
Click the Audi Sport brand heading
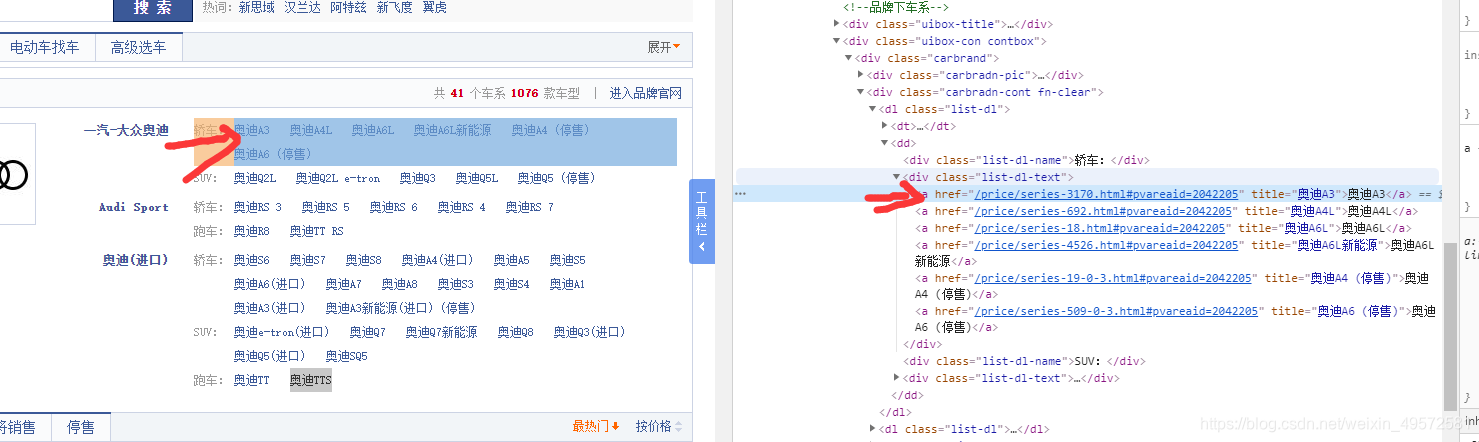(134, 207)
